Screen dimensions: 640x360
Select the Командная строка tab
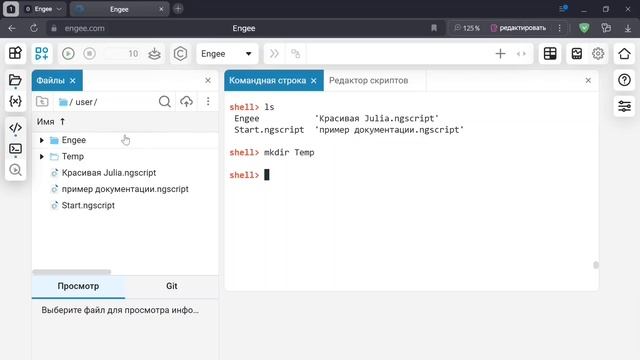point(267,80)
